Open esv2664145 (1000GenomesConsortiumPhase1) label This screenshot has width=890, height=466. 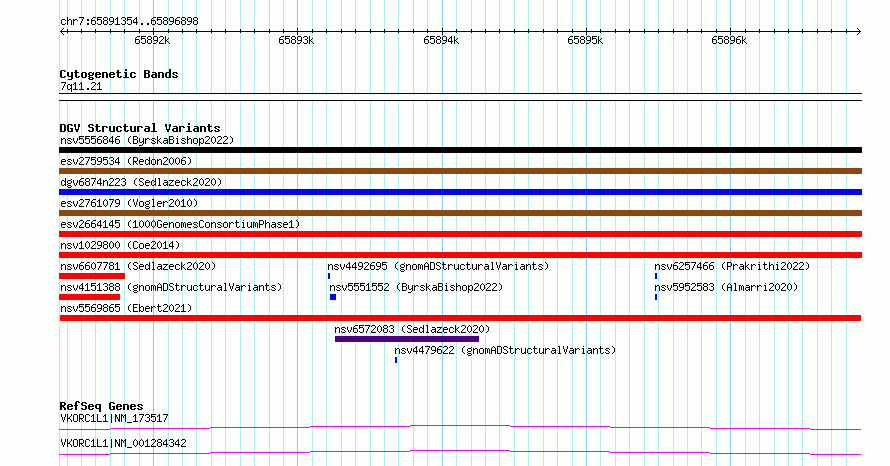180,224
